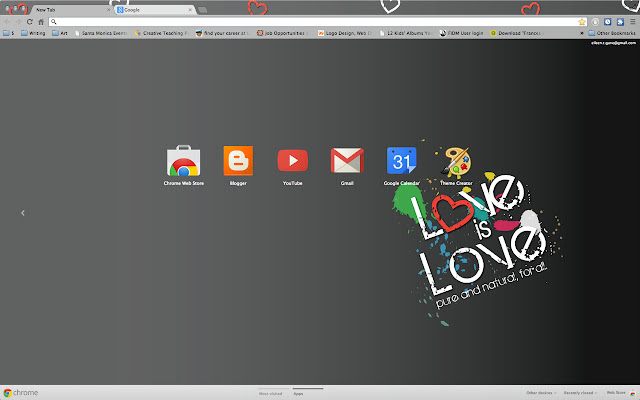The height and width of the screenshot is (400, 640).
Task: Expand the Other devices menu
Action: (541, 393)
